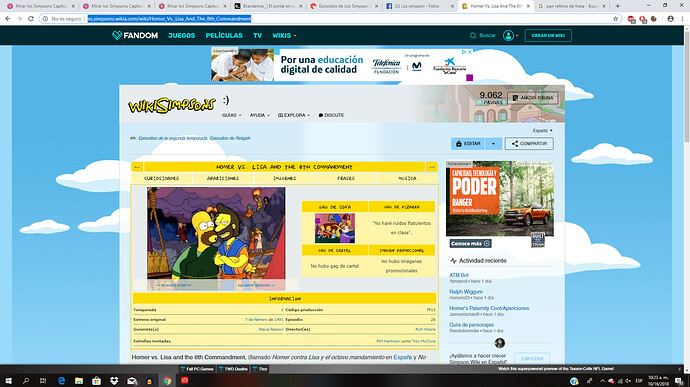
Task: Expand the EXPLORA menu
Action: tap(294, 115)
